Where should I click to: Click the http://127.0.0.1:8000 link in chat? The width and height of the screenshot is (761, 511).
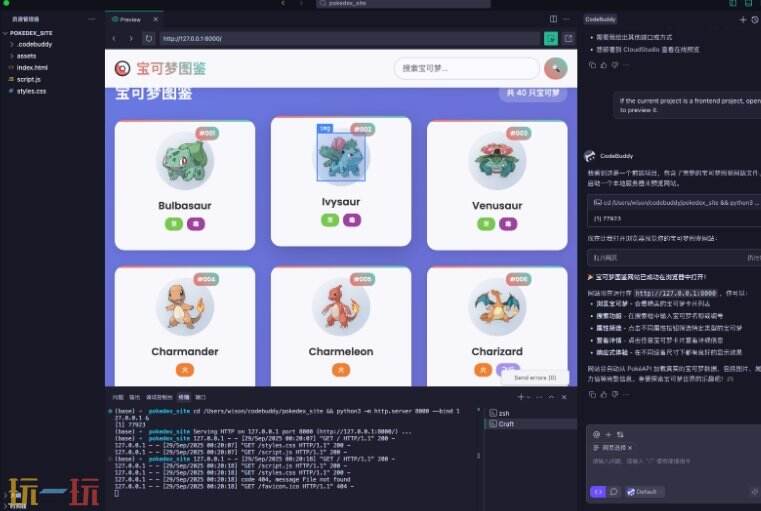click(x=676, y=293)
